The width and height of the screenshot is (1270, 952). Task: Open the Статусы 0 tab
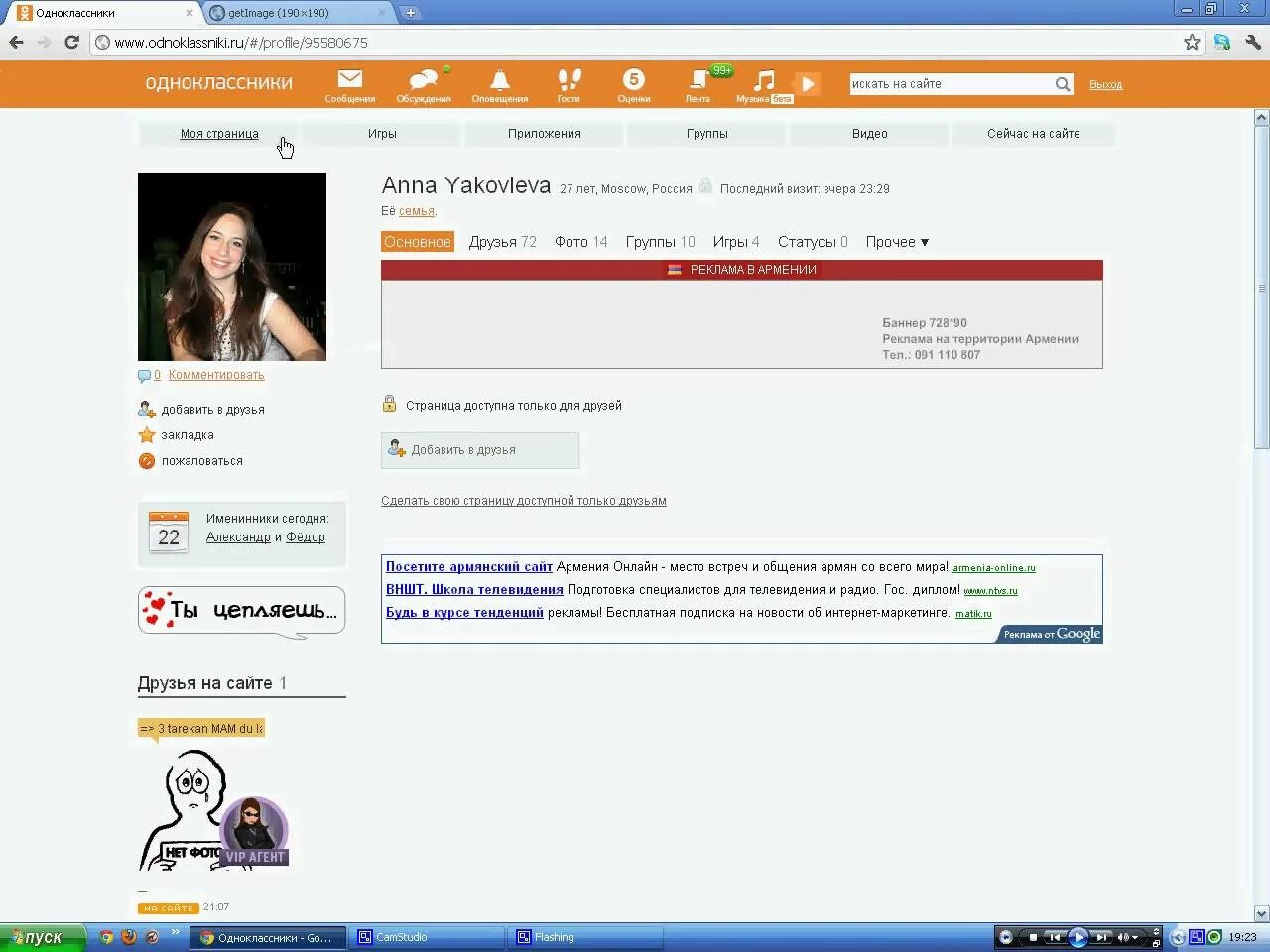click(x=813, y=242)
